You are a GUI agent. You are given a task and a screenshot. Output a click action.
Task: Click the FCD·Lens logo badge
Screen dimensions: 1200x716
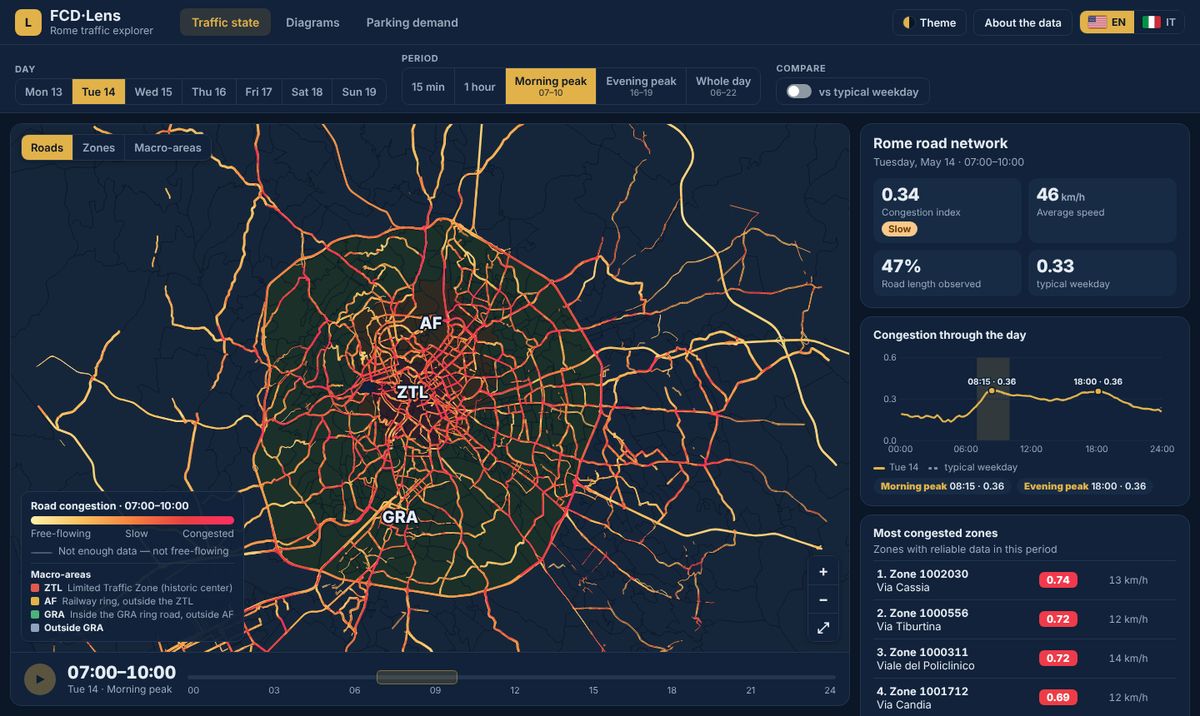(x=29, y=22)
